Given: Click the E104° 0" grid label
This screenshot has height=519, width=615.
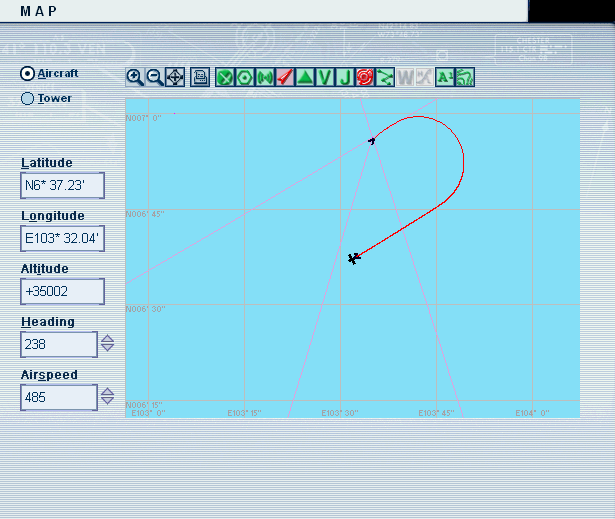Looking at the screenshot, I should (532, 413).
